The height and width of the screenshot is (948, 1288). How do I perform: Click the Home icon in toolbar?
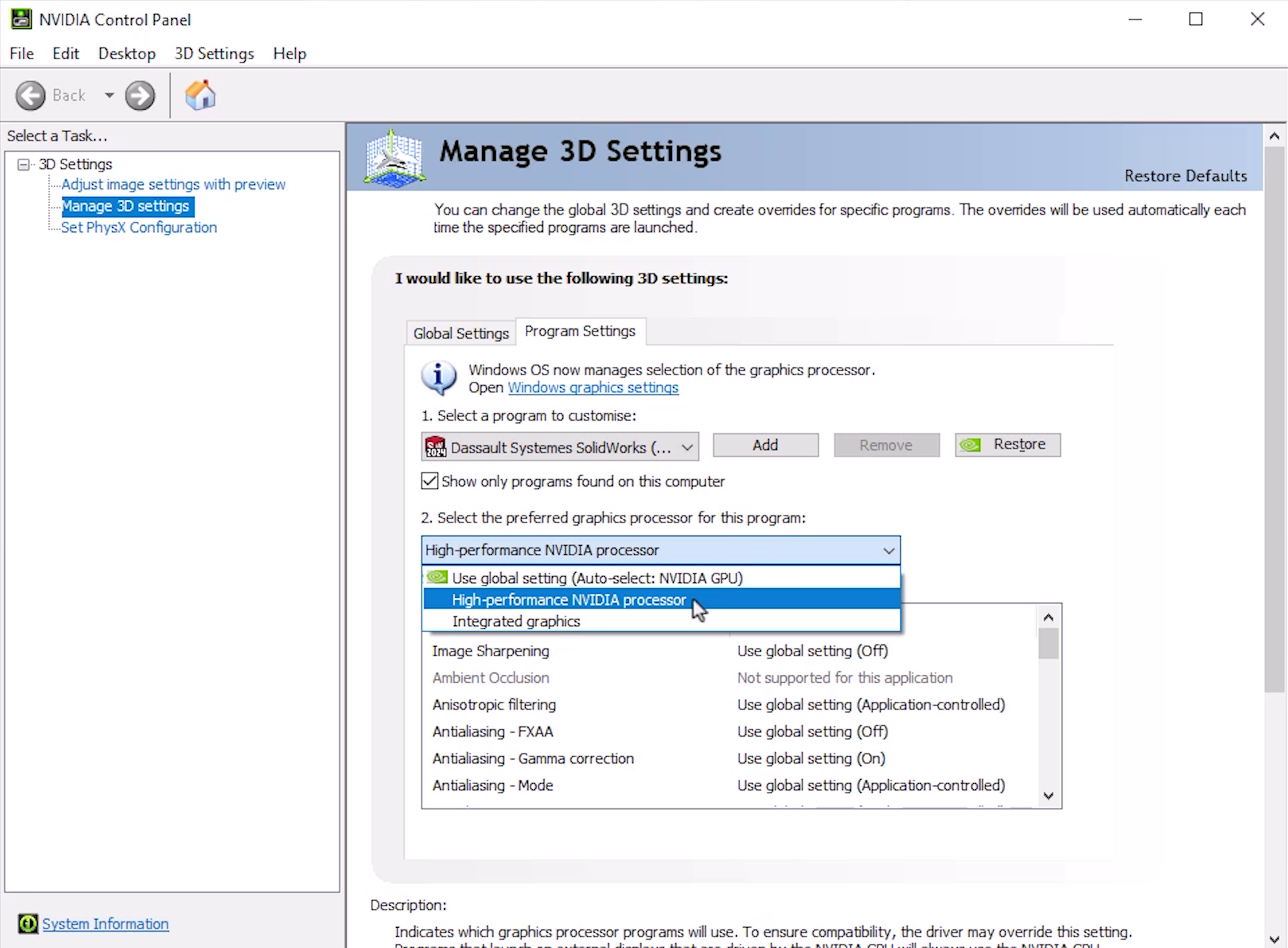click(x=200, y=95)
